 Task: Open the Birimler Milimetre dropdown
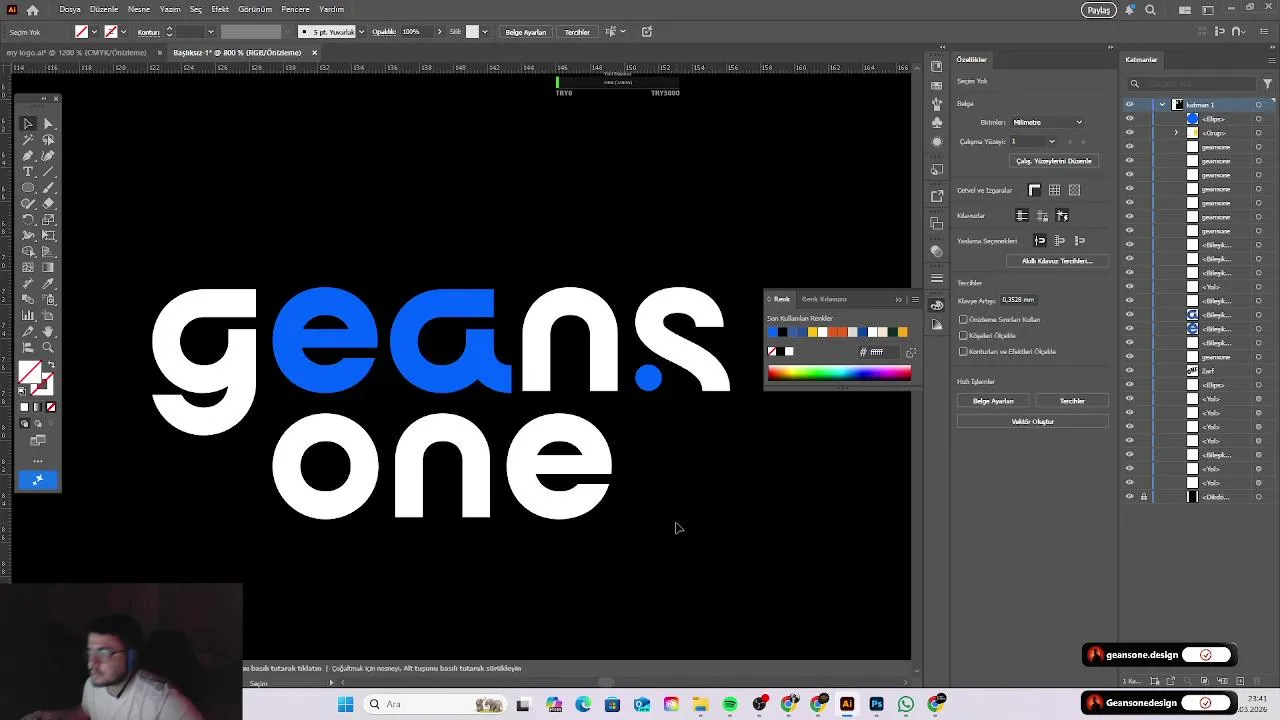click(1047, 122)
